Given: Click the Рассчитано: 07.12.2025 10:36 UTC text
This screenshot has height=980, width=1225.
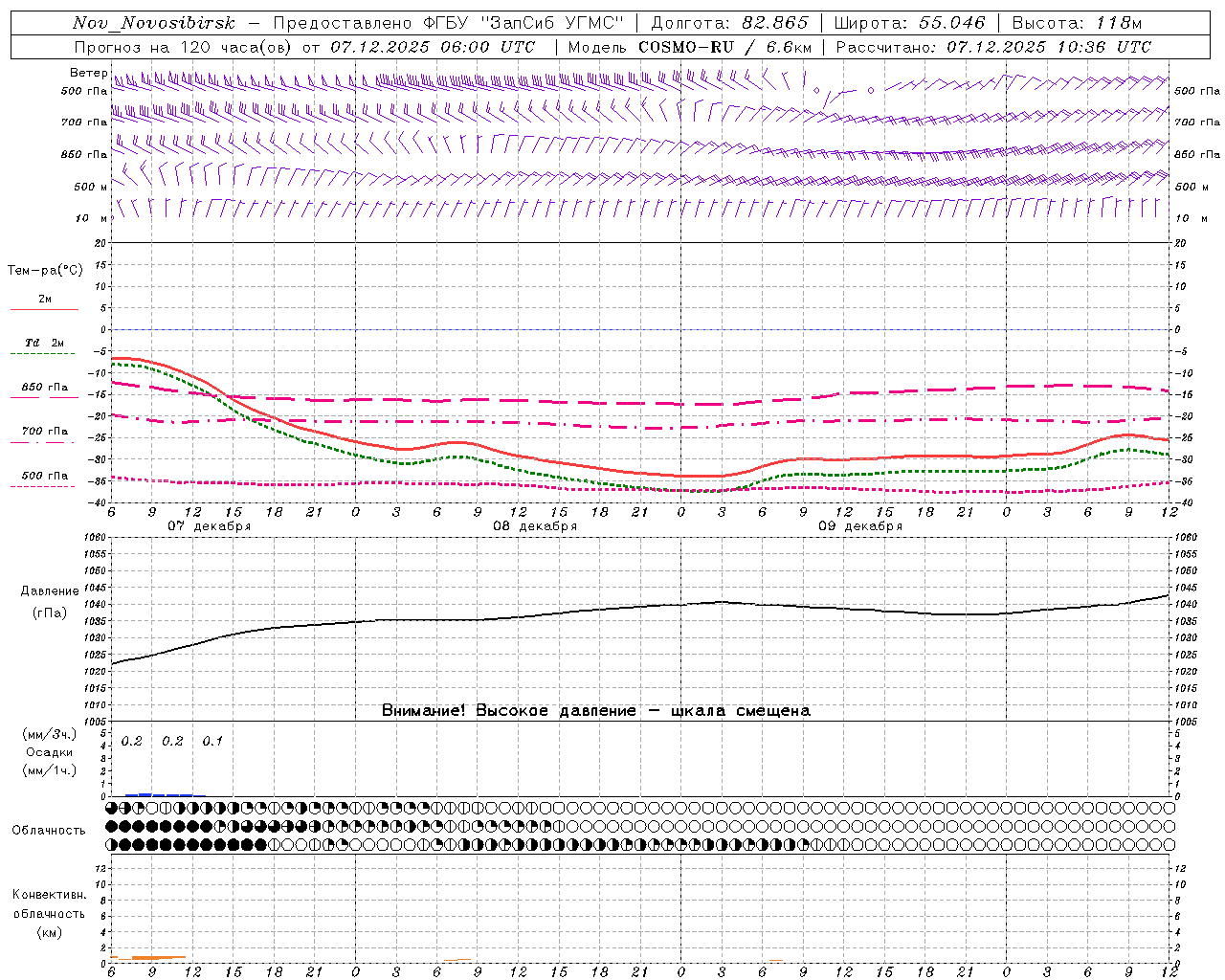Looking at the screenshot, I should pyautogui.click(x=993, y=47).
